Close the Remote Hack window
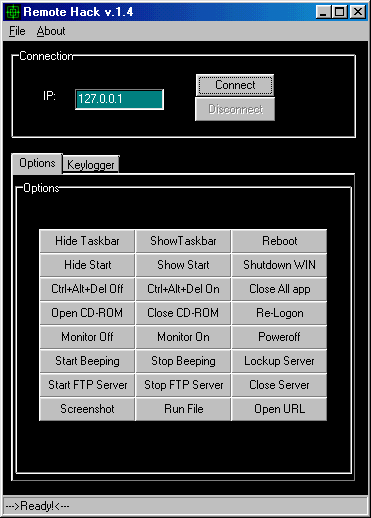The width and height of the screenshot is (371, 518). [358, 12]
